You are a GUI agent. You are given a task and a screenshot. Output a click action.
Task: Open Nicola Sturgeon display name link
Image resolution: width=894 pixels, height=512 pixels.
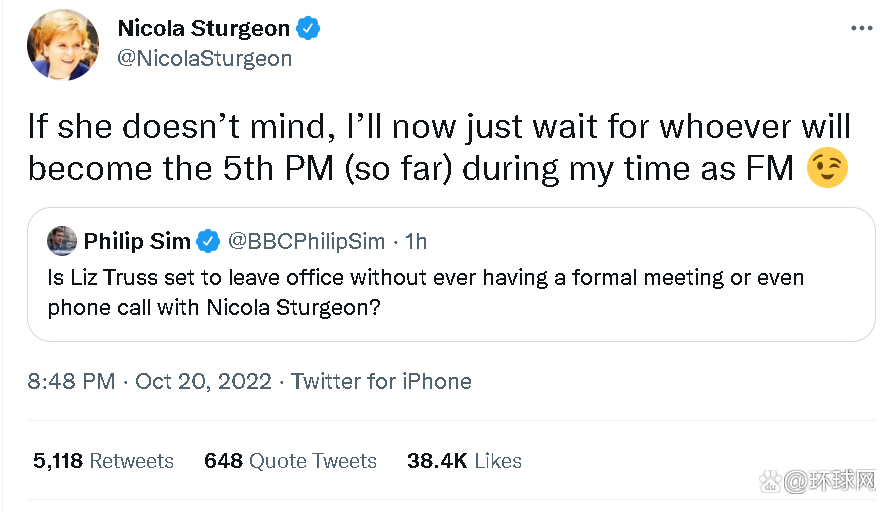click(x=204, y=28)
